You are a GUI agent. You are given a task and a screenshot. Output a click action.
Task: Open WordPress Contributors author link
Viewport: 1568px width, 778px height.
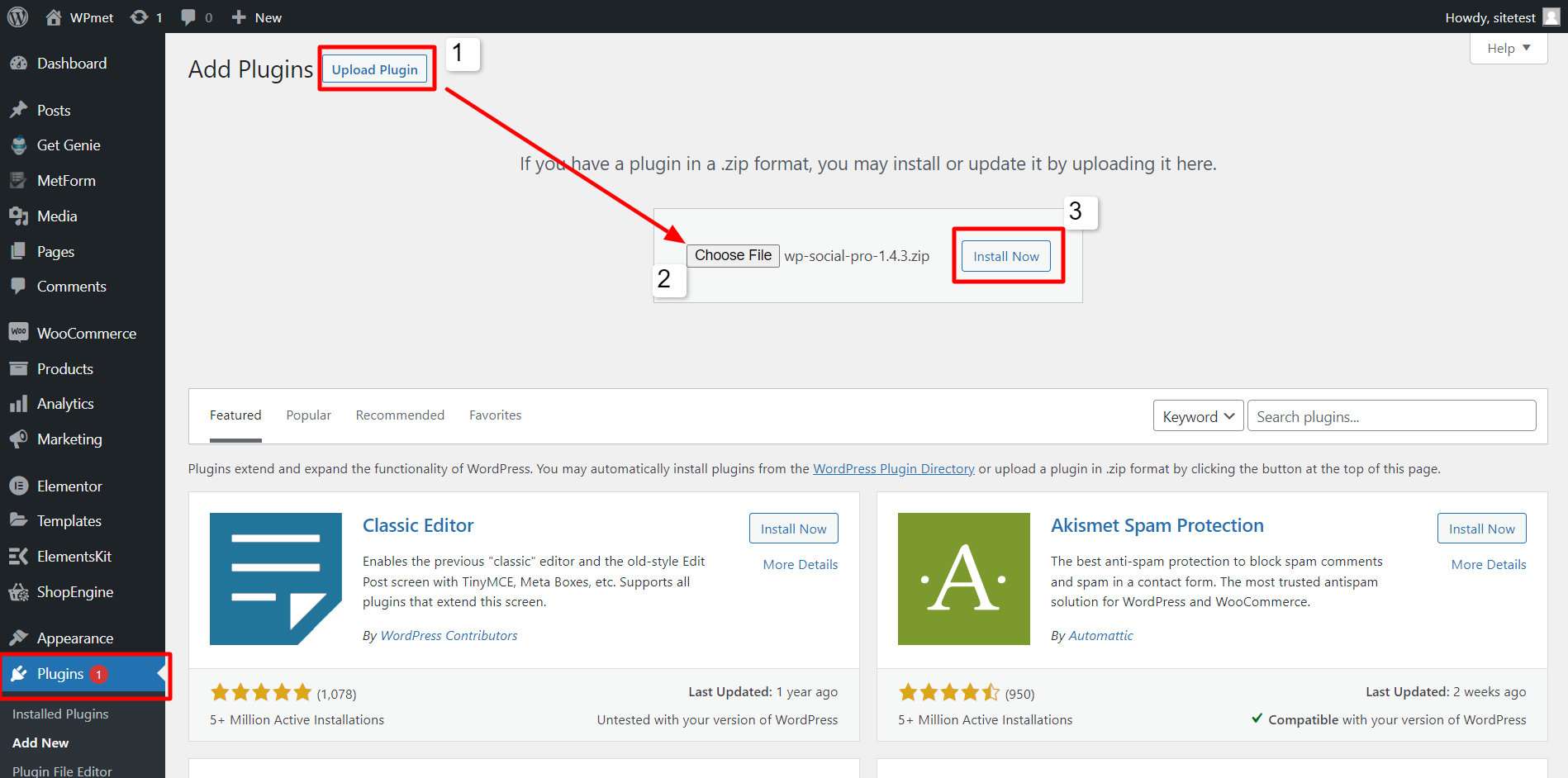449,635
